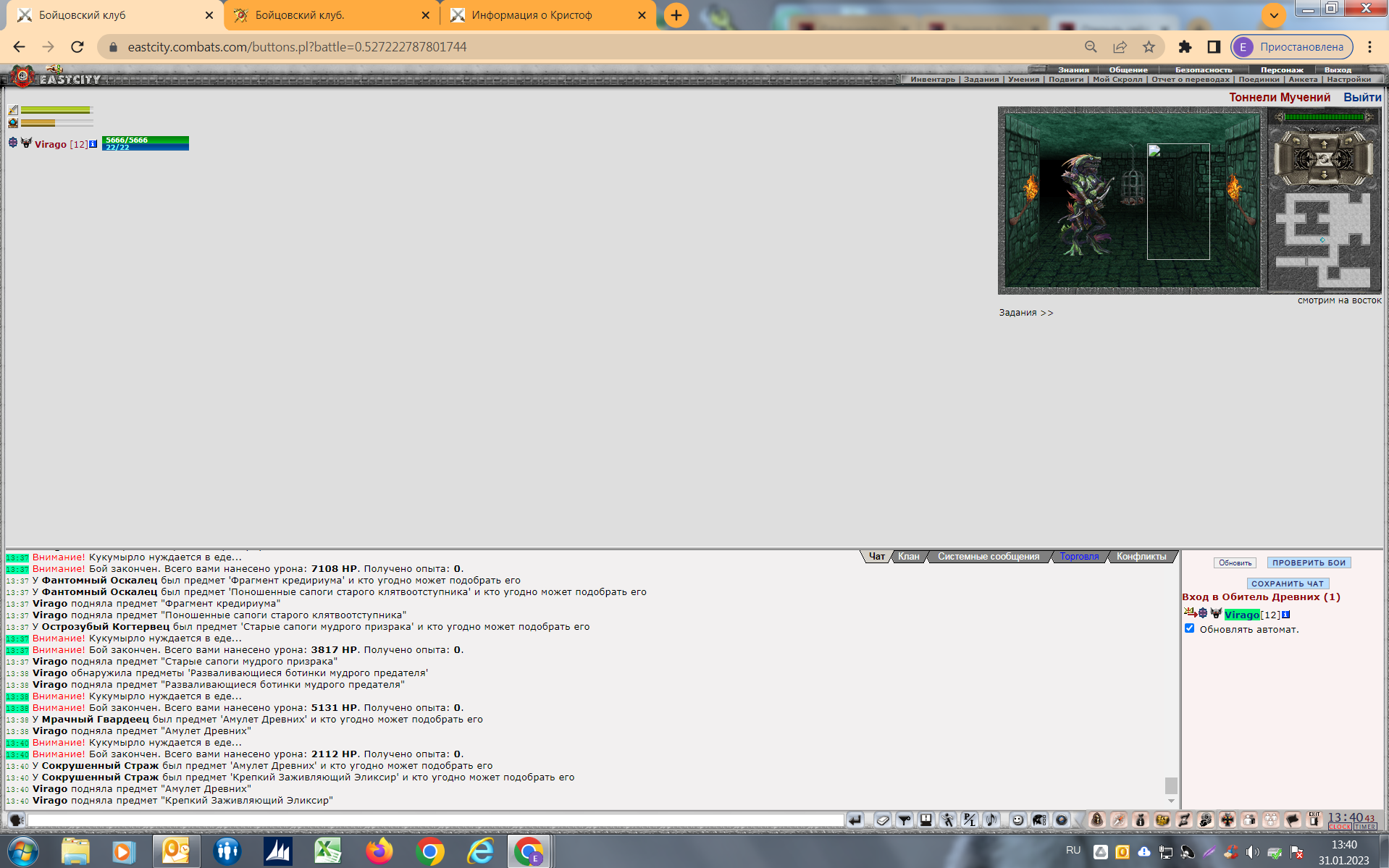The width and height of the screenshot is (1389, 868).
Task: Open the 'Знания' top menu
Action: 1073,70
